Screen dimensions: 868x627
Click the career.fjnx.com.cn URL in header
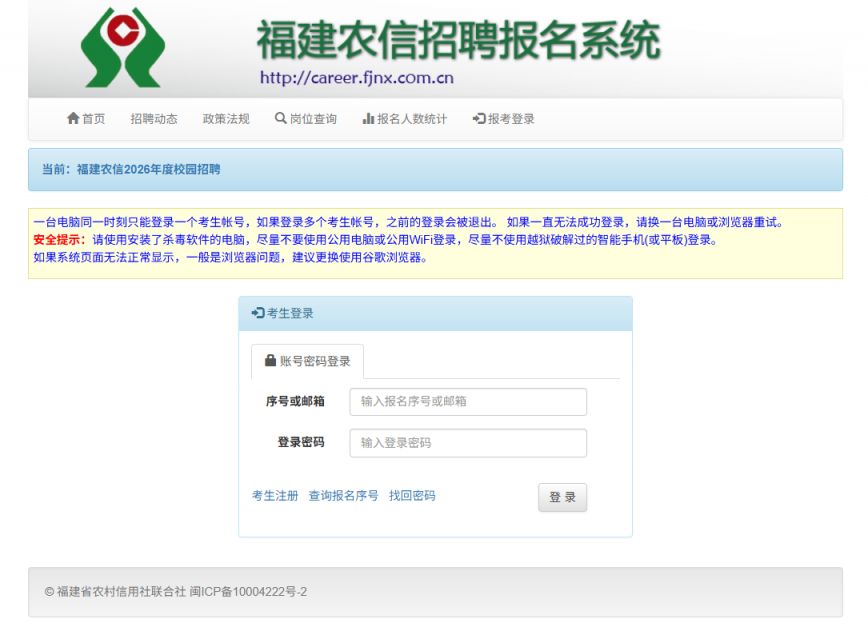[357, 78]
